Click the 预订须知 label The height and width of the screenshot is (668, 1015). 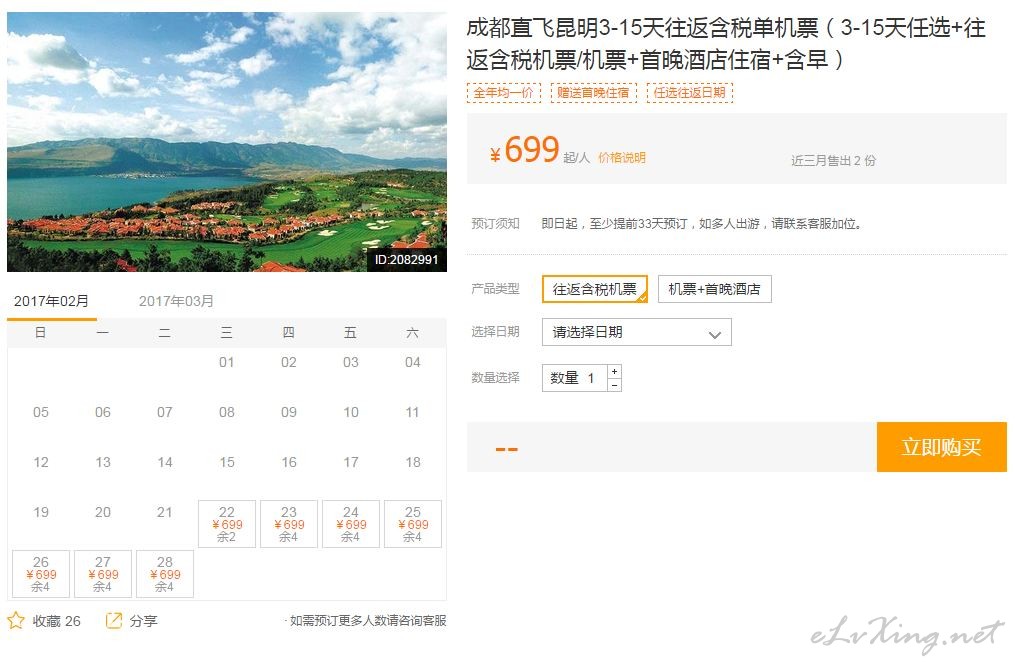tap(495, 224)
